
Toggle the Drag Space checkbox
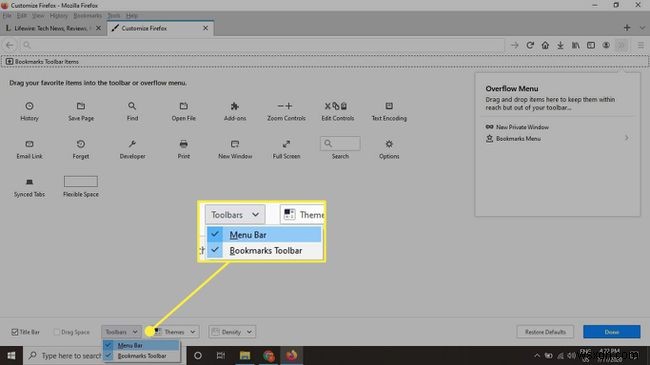pyautogui.click(x=57, y=332)
